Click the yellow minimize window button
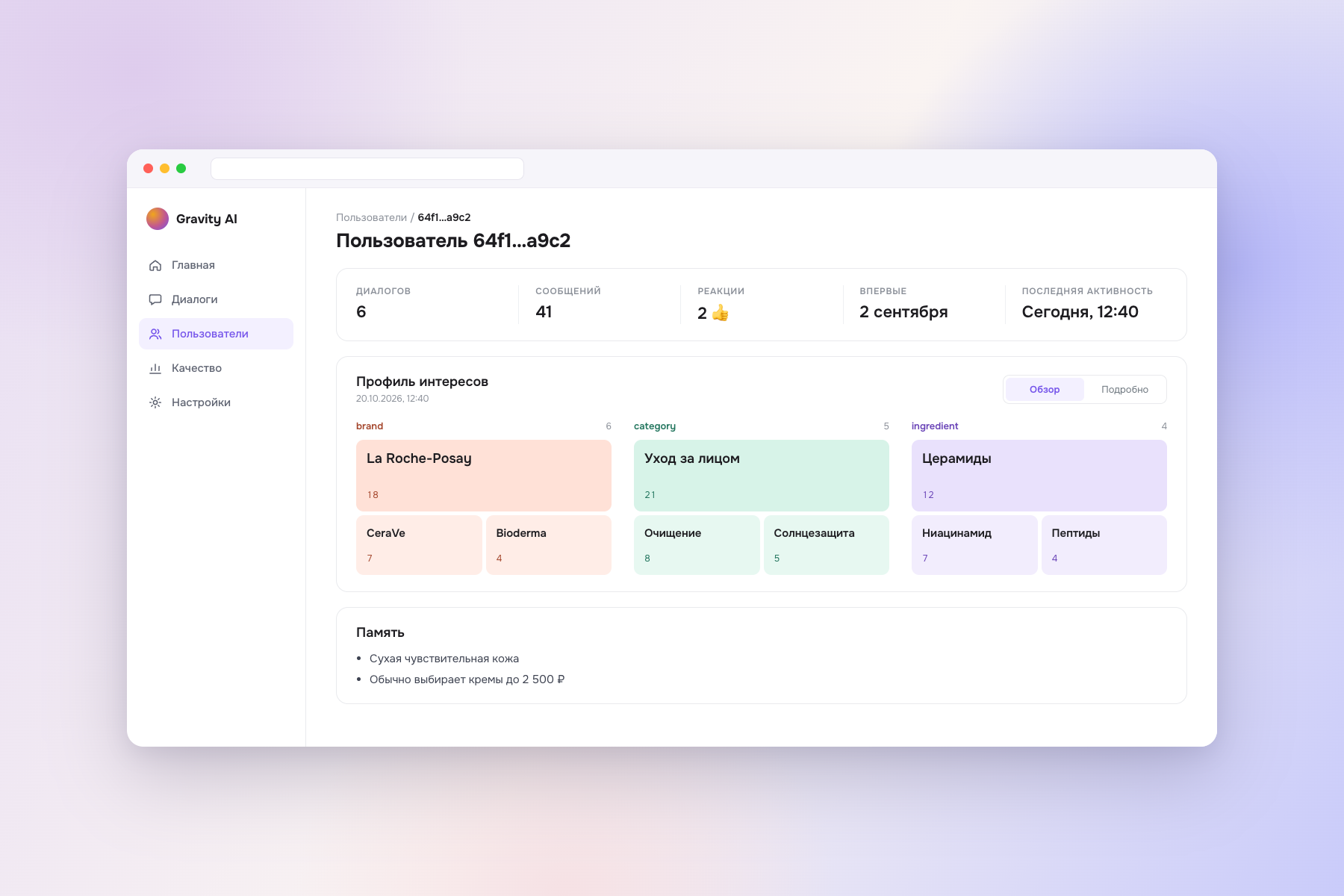 click(164, 169)
